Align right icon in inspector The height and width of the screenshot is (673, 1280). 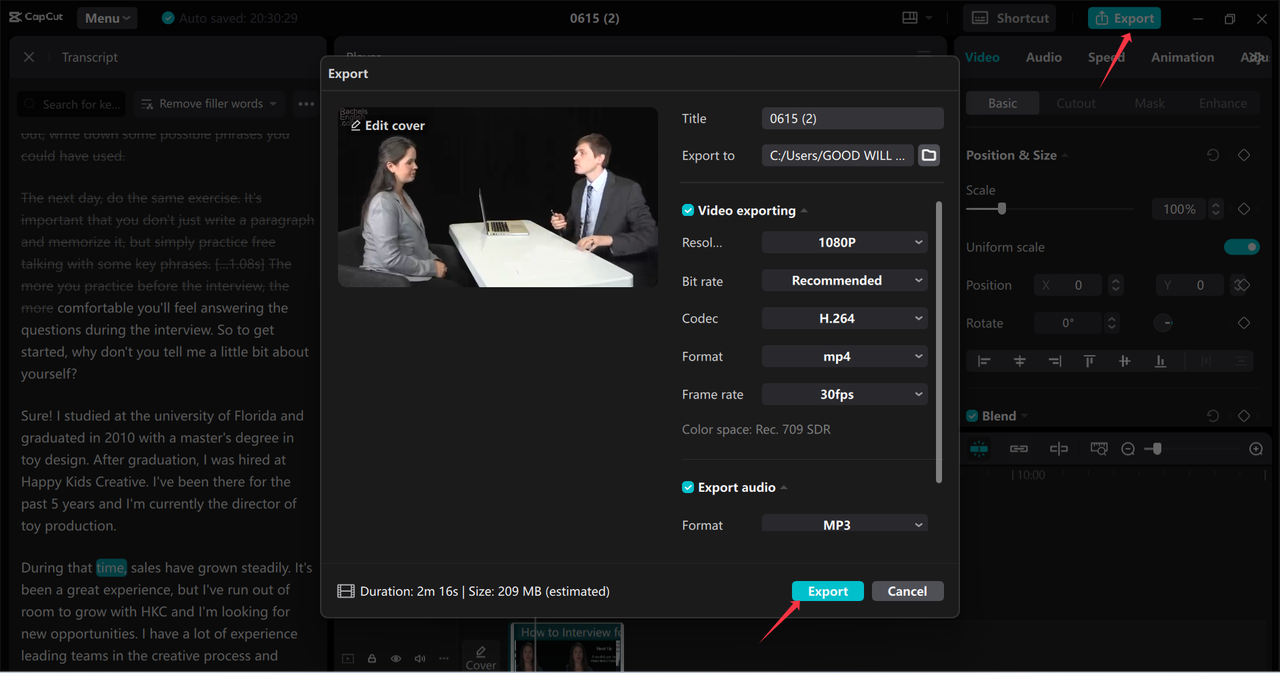point(1054,361)
